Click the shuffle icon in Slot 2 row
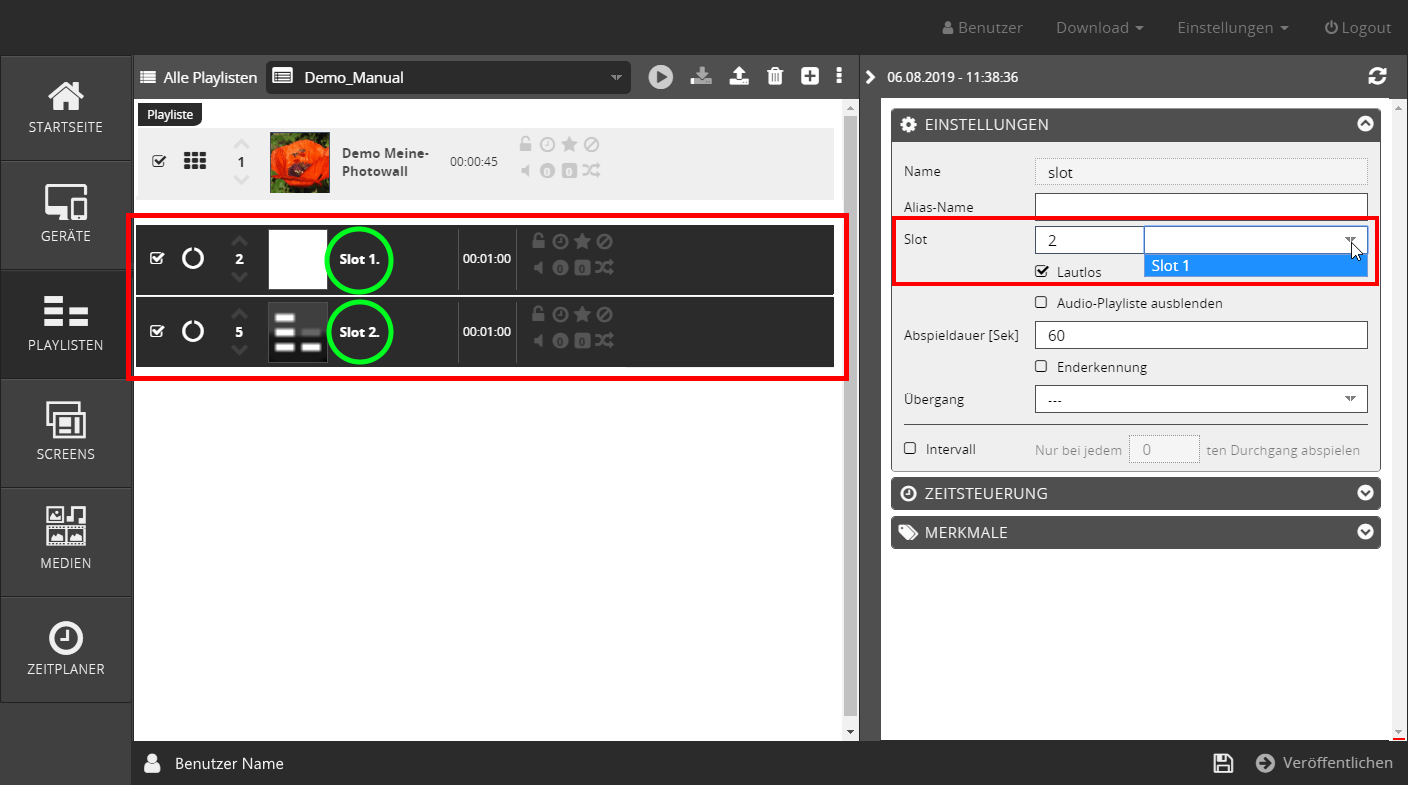Image resolution: width=1408 pixels, height=785 pixels. pyautogui.click(x=604, y=340)
